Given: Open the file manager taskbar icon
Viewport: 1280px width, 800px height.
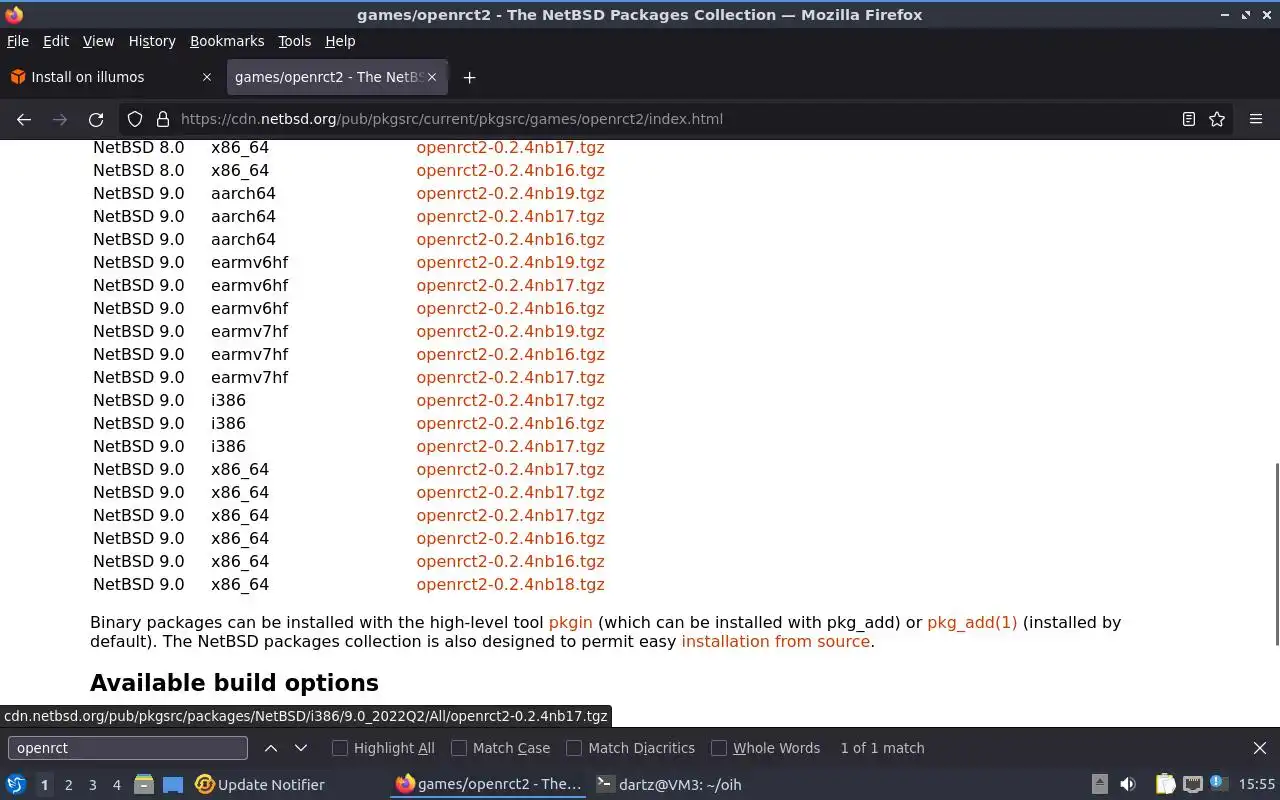Looking at the screenshot, I should click(x=144, y=785).
